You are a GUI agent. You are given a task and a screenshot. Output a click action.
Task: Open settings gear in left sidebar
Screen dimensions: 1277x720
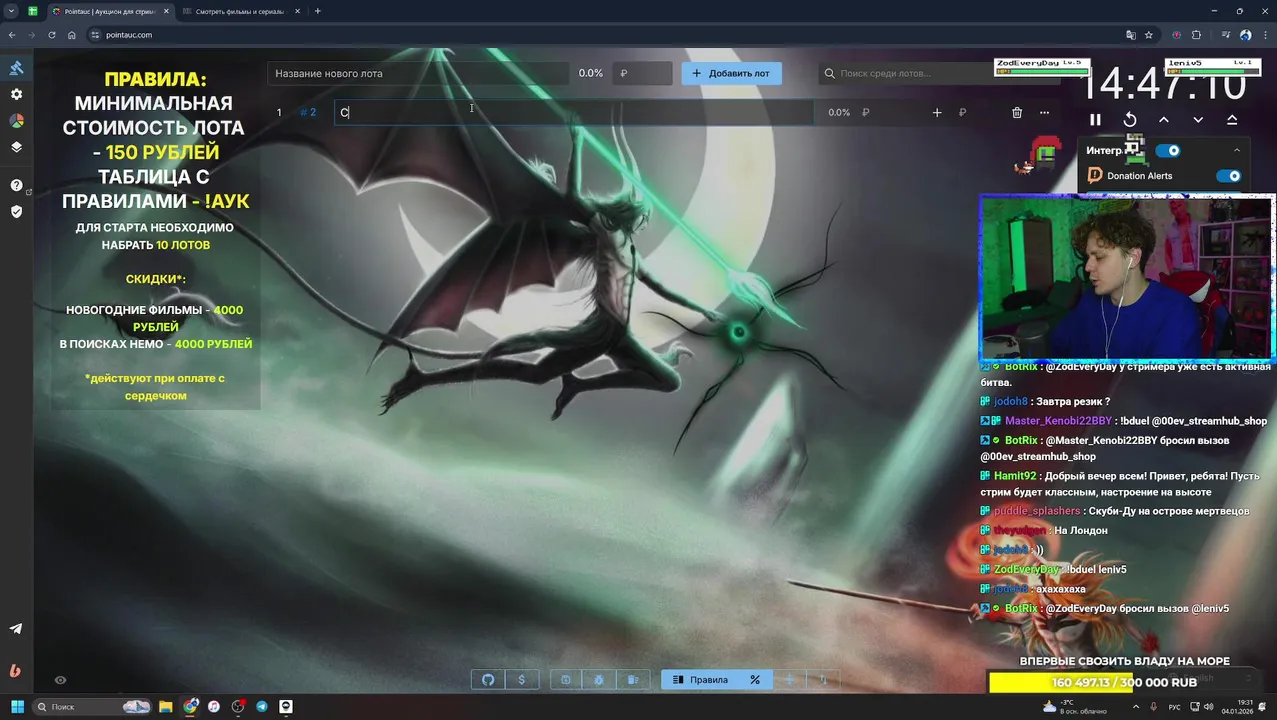[x=16, y=94]
